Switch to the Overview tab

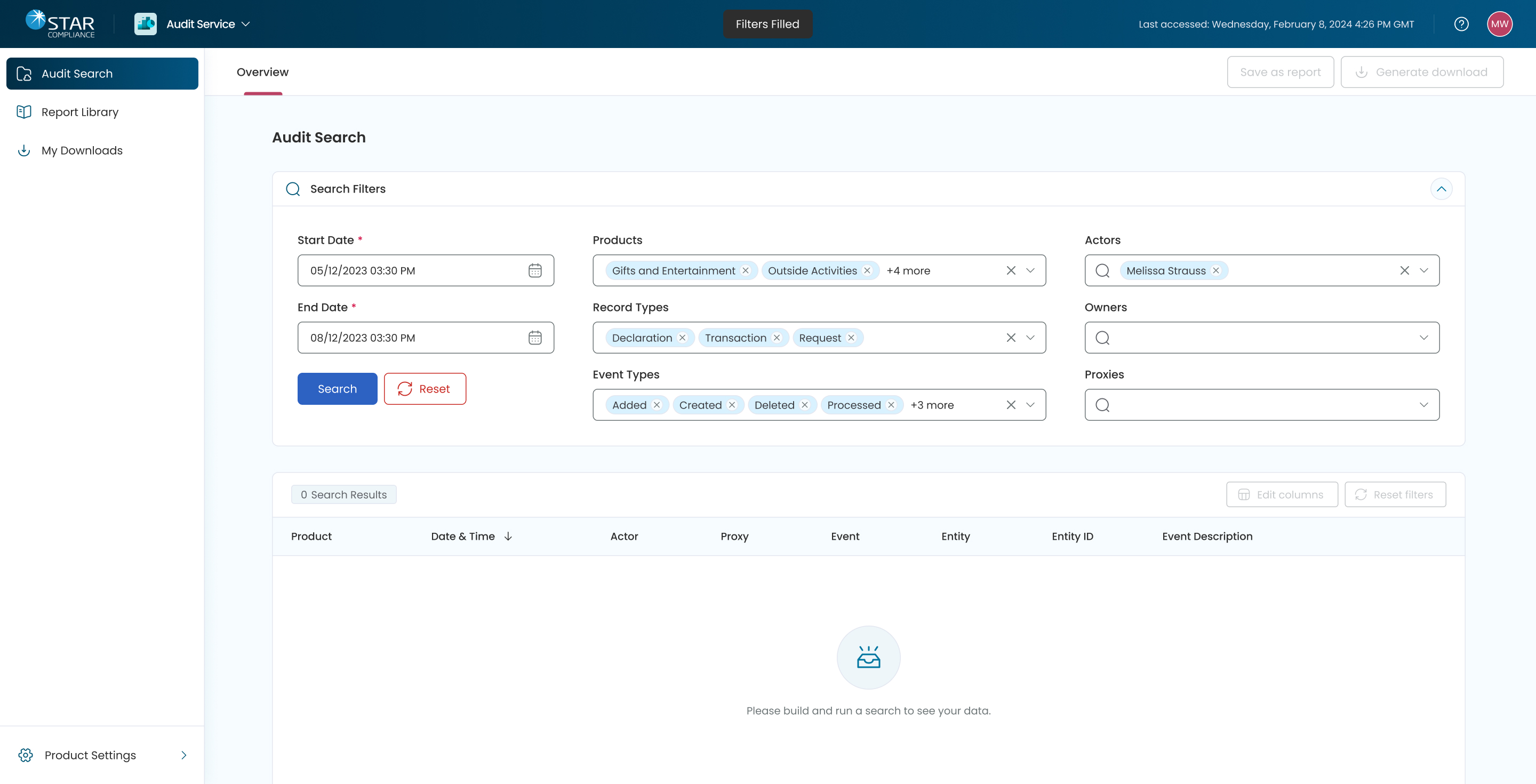pos(262,72)
